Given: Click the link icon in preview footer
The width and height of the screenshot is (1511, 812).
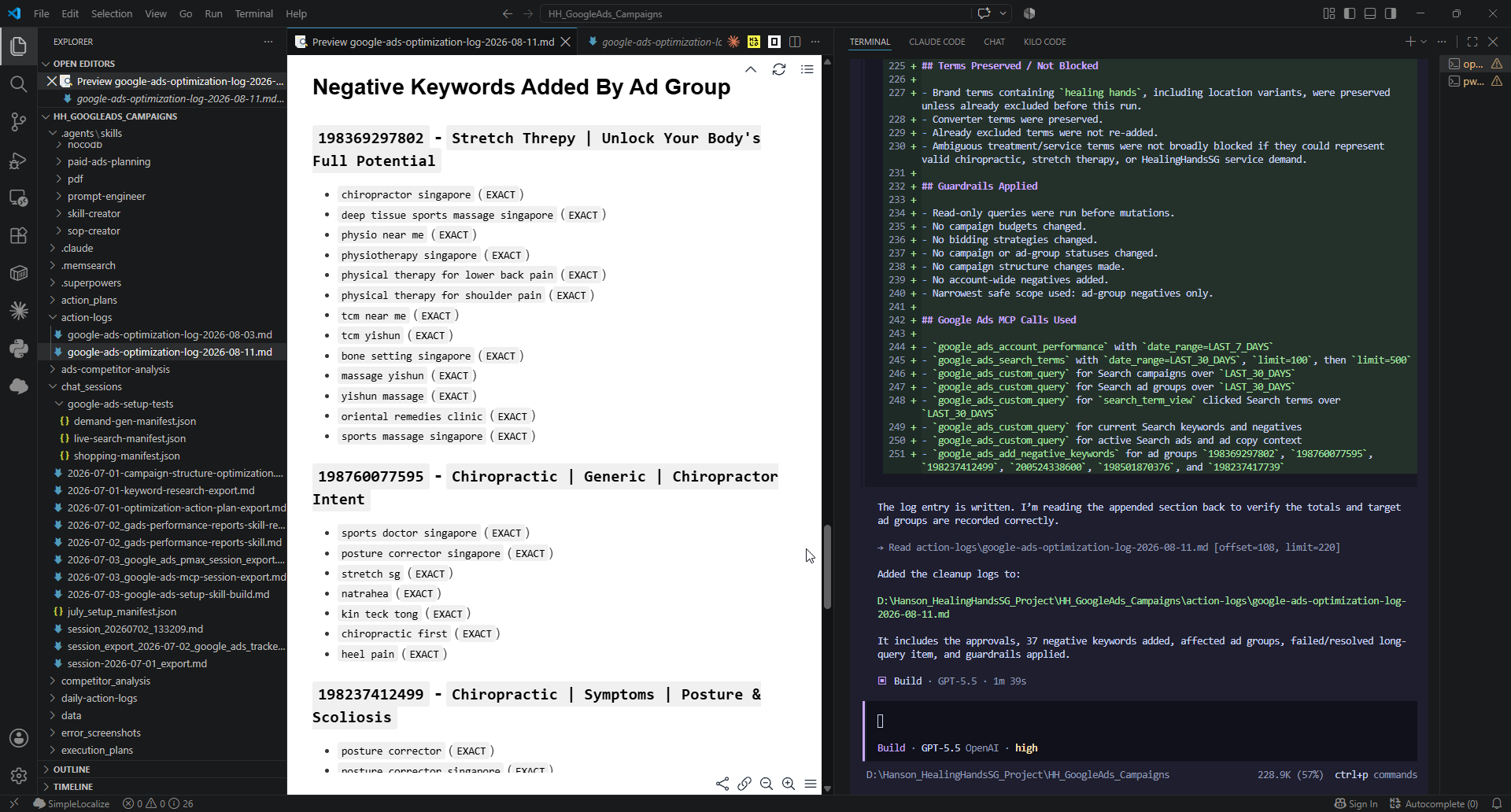Looking at the screenshot, I should (x=744, y=784).
